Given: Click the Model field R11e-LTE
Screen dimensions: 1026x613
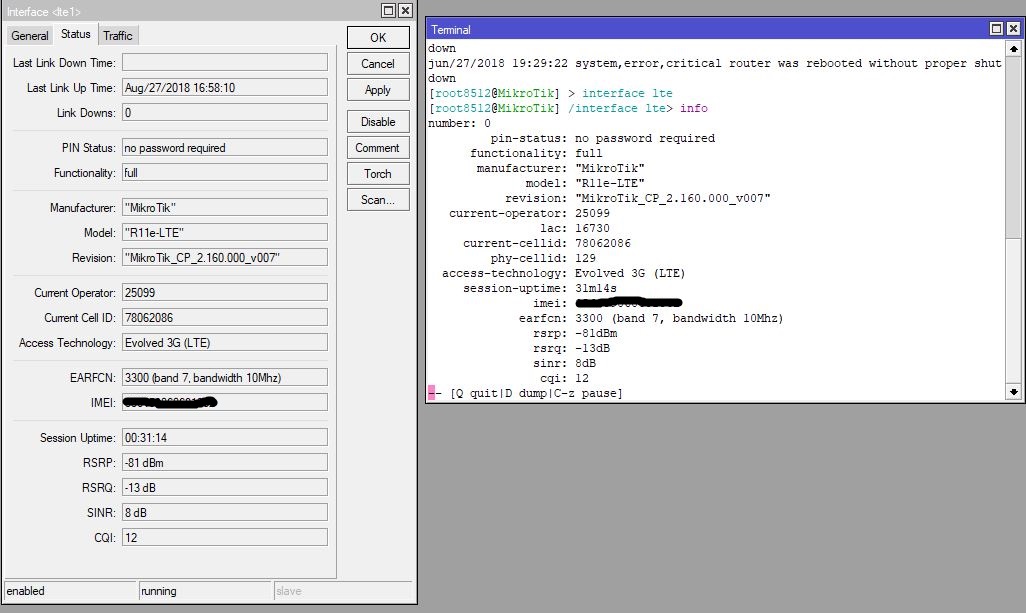Looking at the screenshot, I should (224, 232).
